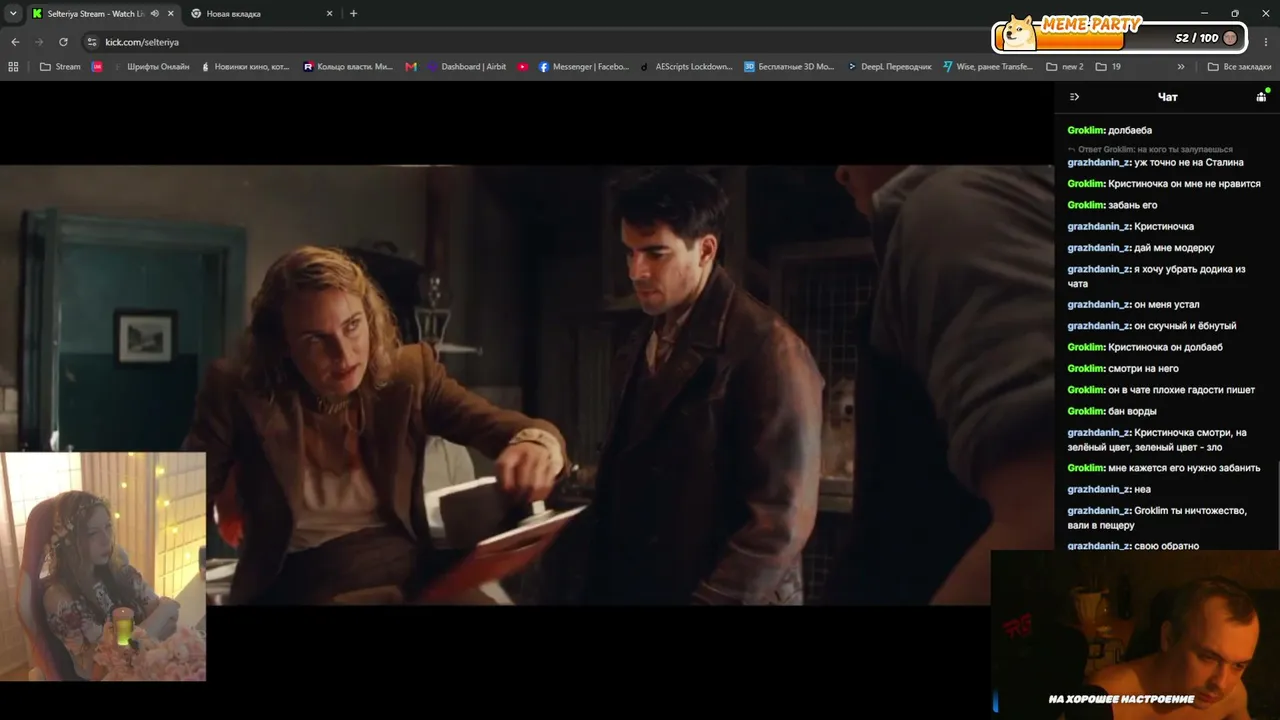The image size is (1280, 720).
Task: Open the 19 bookmarks folder
Action: [1108, 67]
